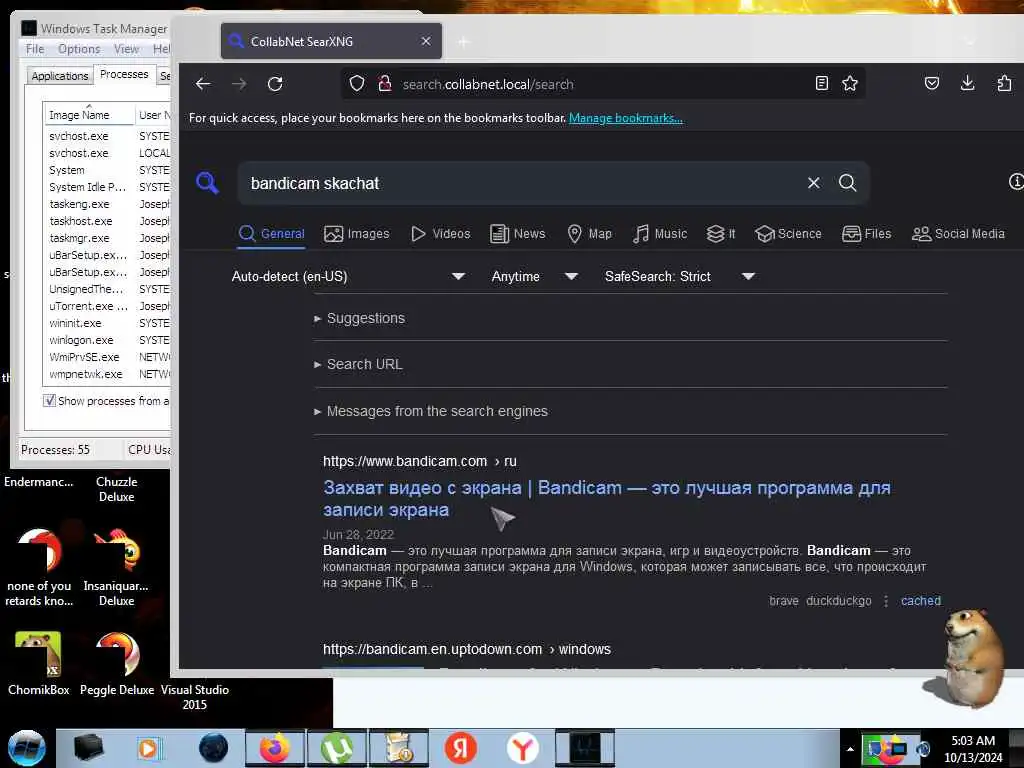Viewport: 1024px width, 768px height.
Task: Clear the search query with X
Action: click(814, 183)
